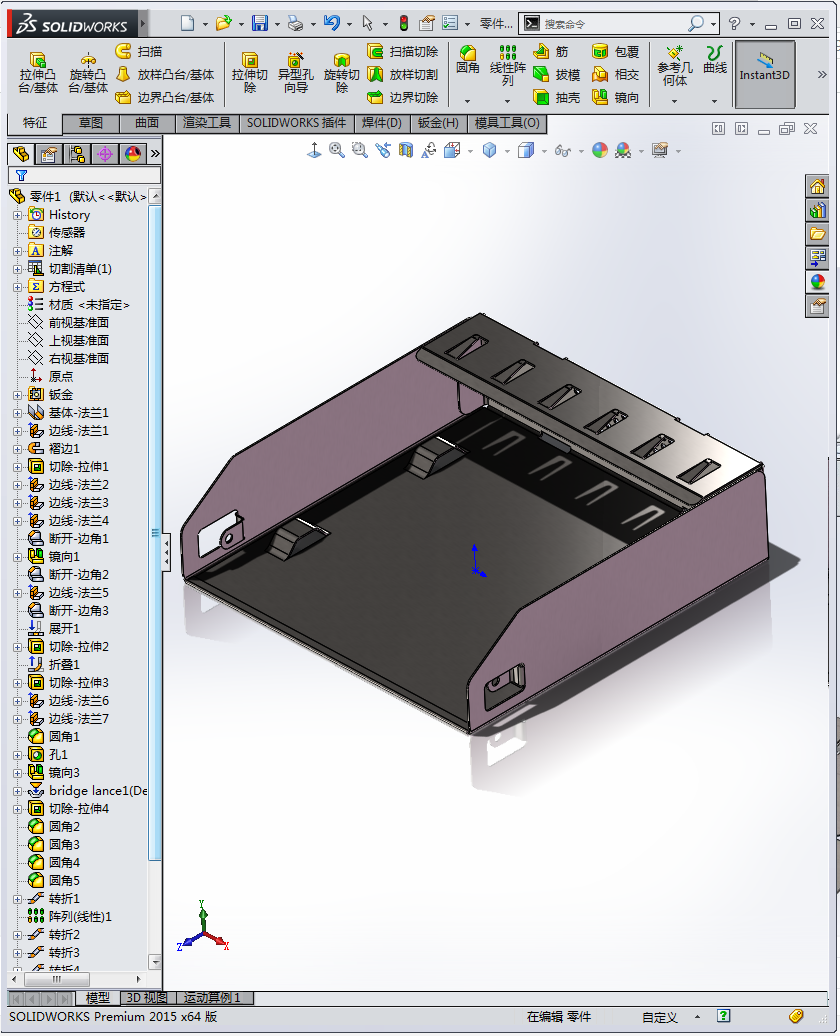
Task: Click the 圆角 fillet tool in ribbon
Action: click(468, 59)
